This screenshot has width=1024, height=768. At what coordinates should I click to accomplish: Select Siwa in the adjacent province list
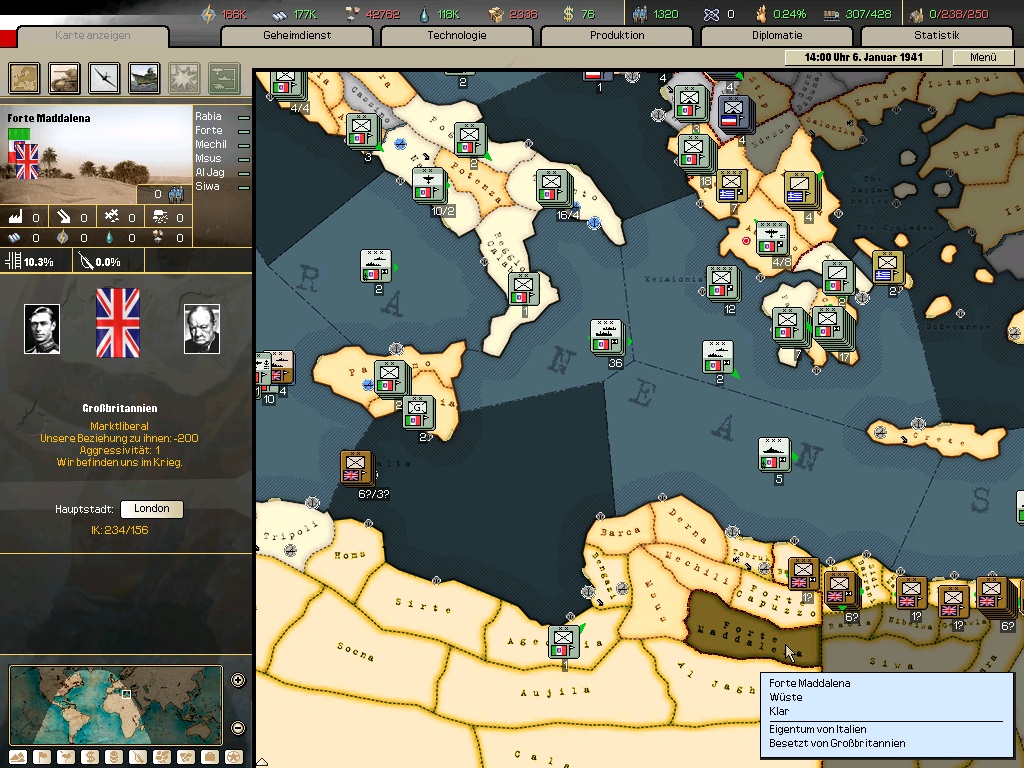point(208,187)
